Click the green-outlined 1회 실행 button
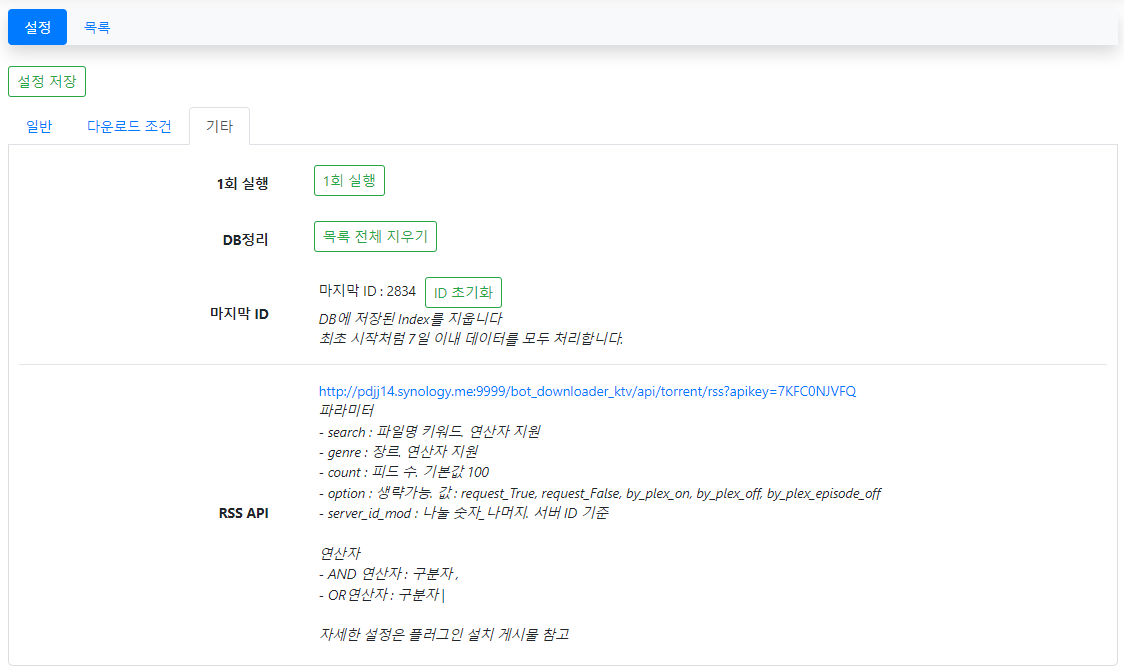The image size is (1124, 671). coord(349,180)
